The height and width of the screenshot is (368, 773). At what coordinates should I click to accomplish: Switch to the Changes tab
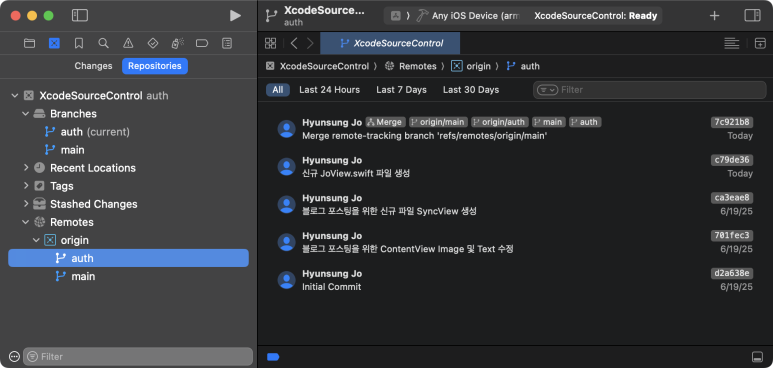93,66
